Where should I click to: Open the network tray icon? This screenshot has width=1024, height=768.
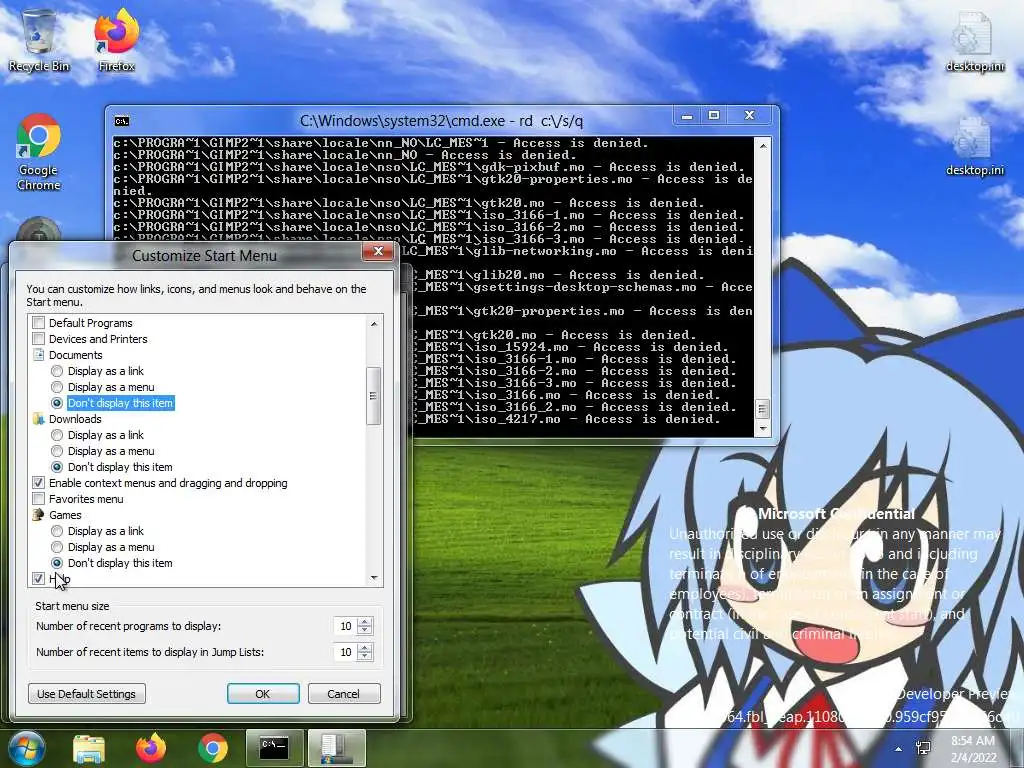click(923, 748)
